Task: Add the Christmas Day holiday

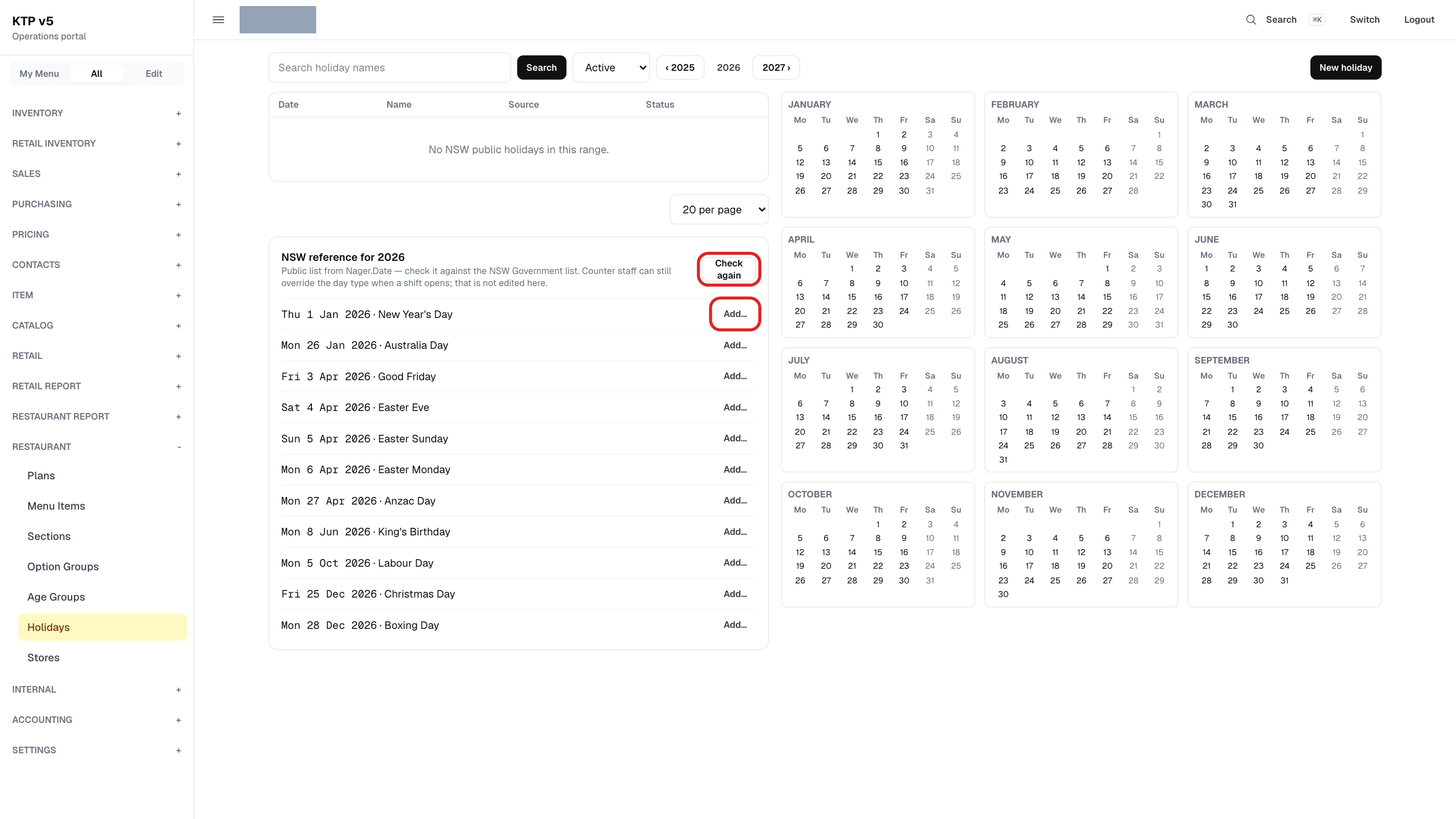Action: [x=735, y=594]
